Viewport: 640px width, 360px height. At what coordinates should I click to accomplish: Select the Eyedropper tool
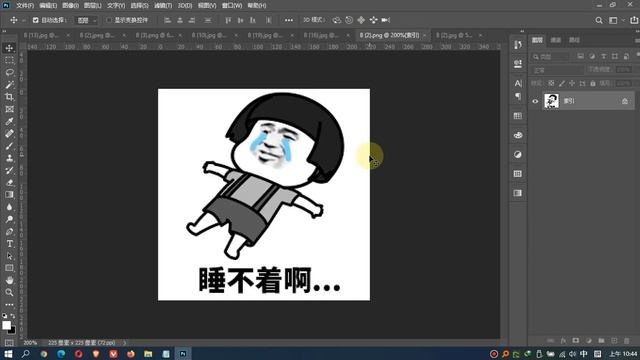click(x=9, y=122)
